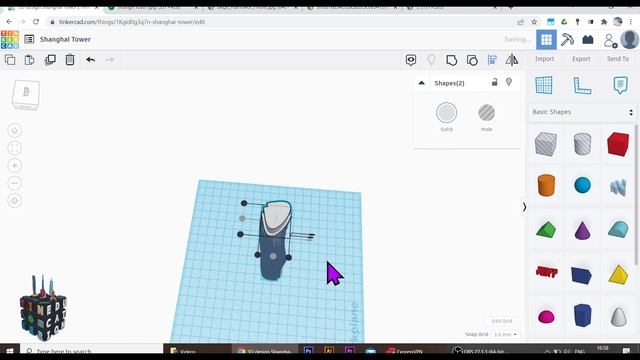Delete selection with the trash icon

pos(70,60)
